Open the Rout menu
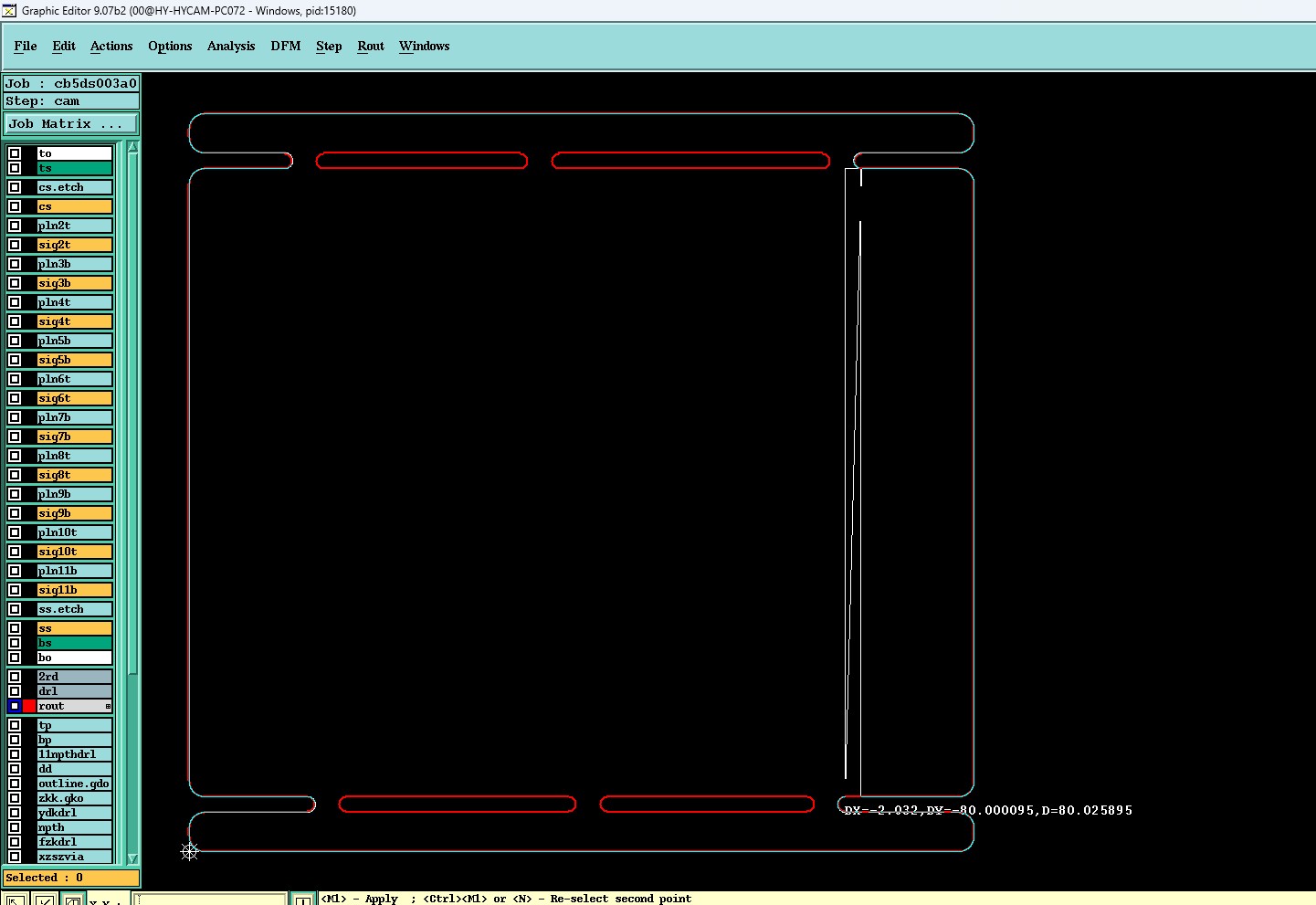The height and width of the screenshot is (905, 1316). pyautogui.click(x=371, y=46)
